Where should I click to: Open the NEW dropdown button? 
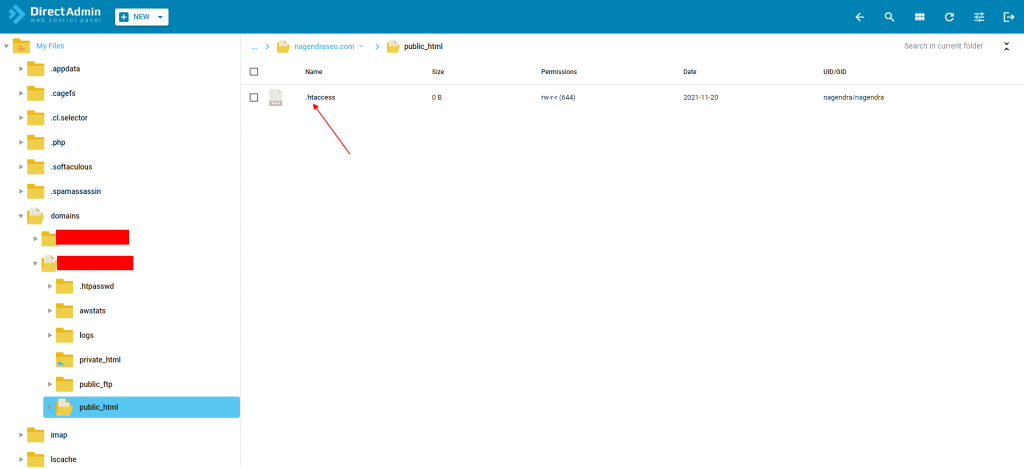tap(142, 17)
